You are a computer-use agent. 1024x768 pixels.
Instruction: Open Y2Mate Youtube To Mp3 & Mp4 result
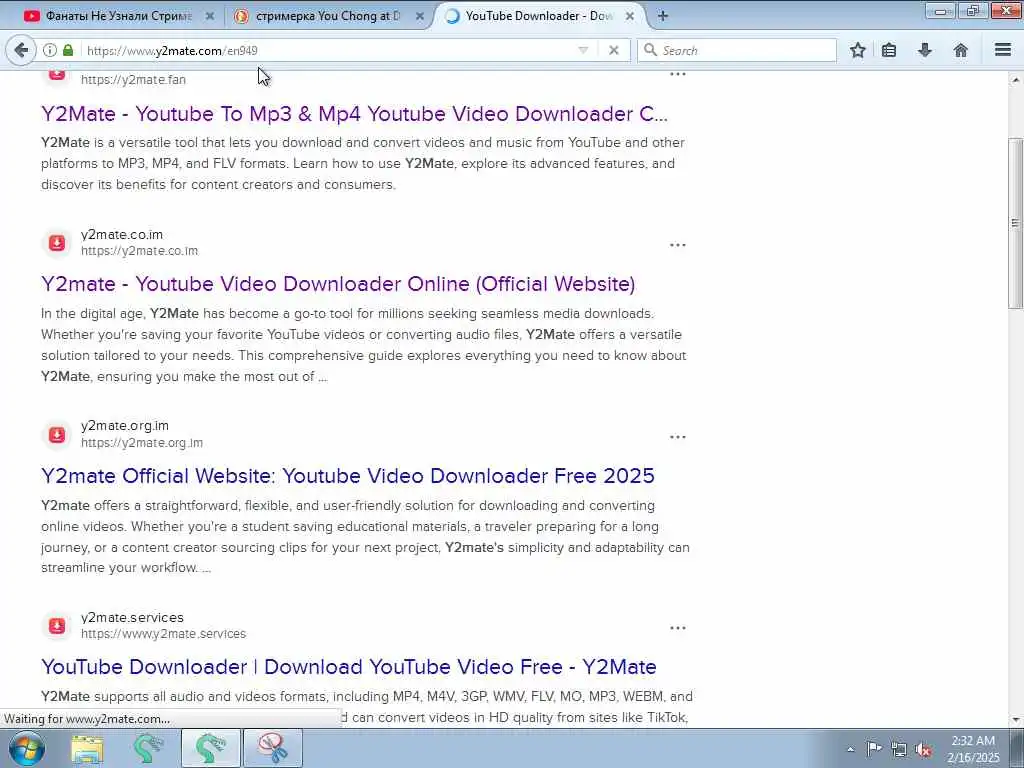pos(355,114)
